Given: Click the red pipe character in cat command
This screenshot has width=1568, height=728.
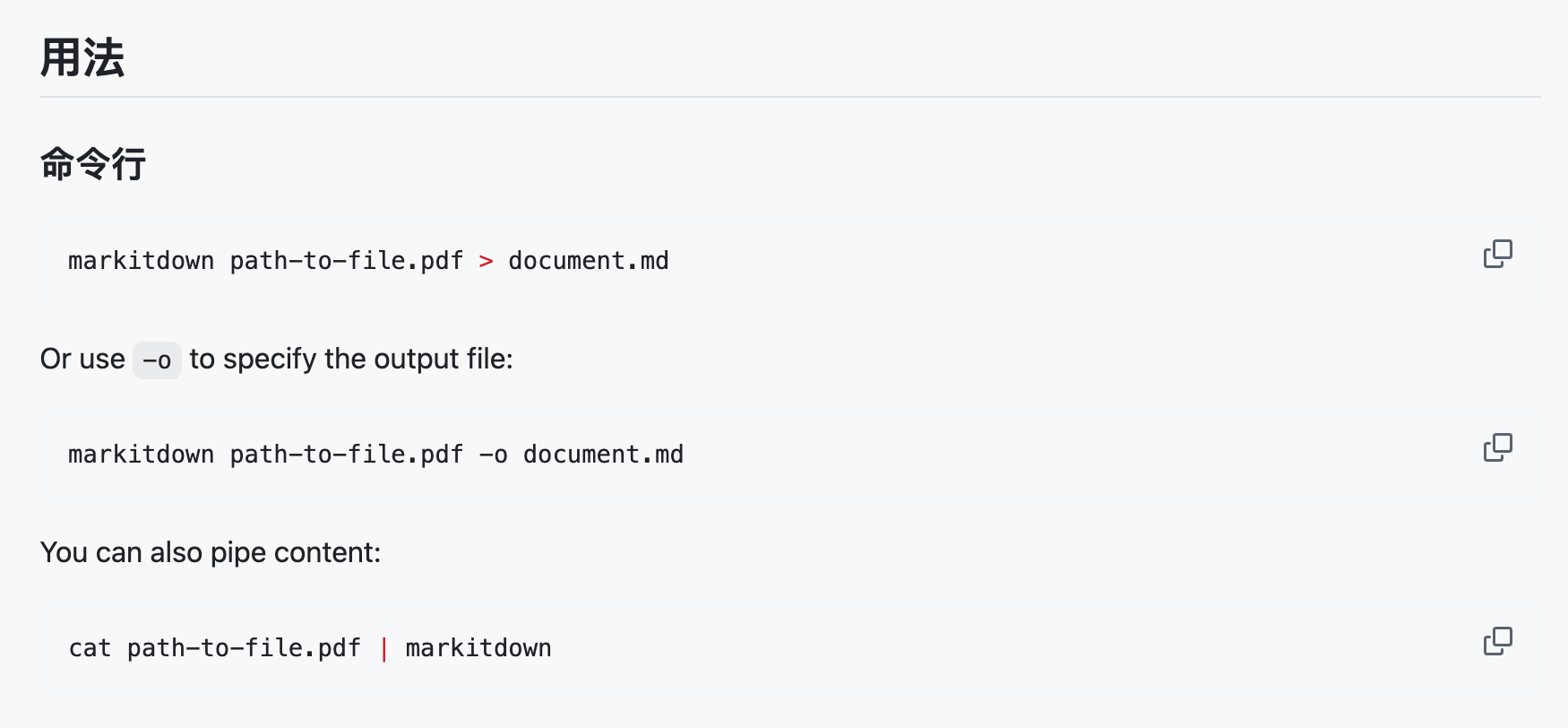Looking at the screenshot, I should pyautogui.click(x=383, y=648).
